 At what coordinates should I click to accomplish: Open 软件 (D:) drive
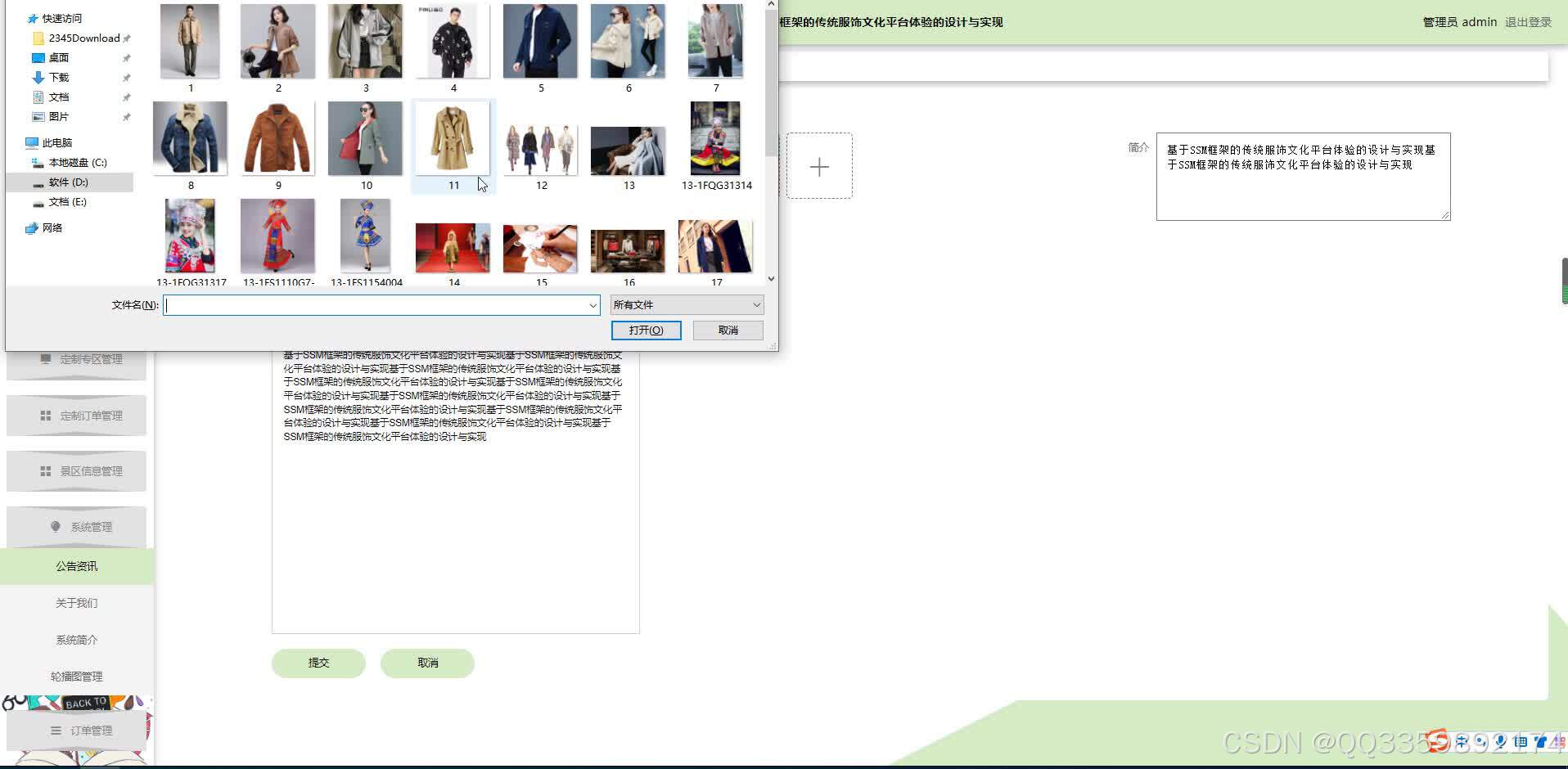pyautogui.click(x=69, y=182)
